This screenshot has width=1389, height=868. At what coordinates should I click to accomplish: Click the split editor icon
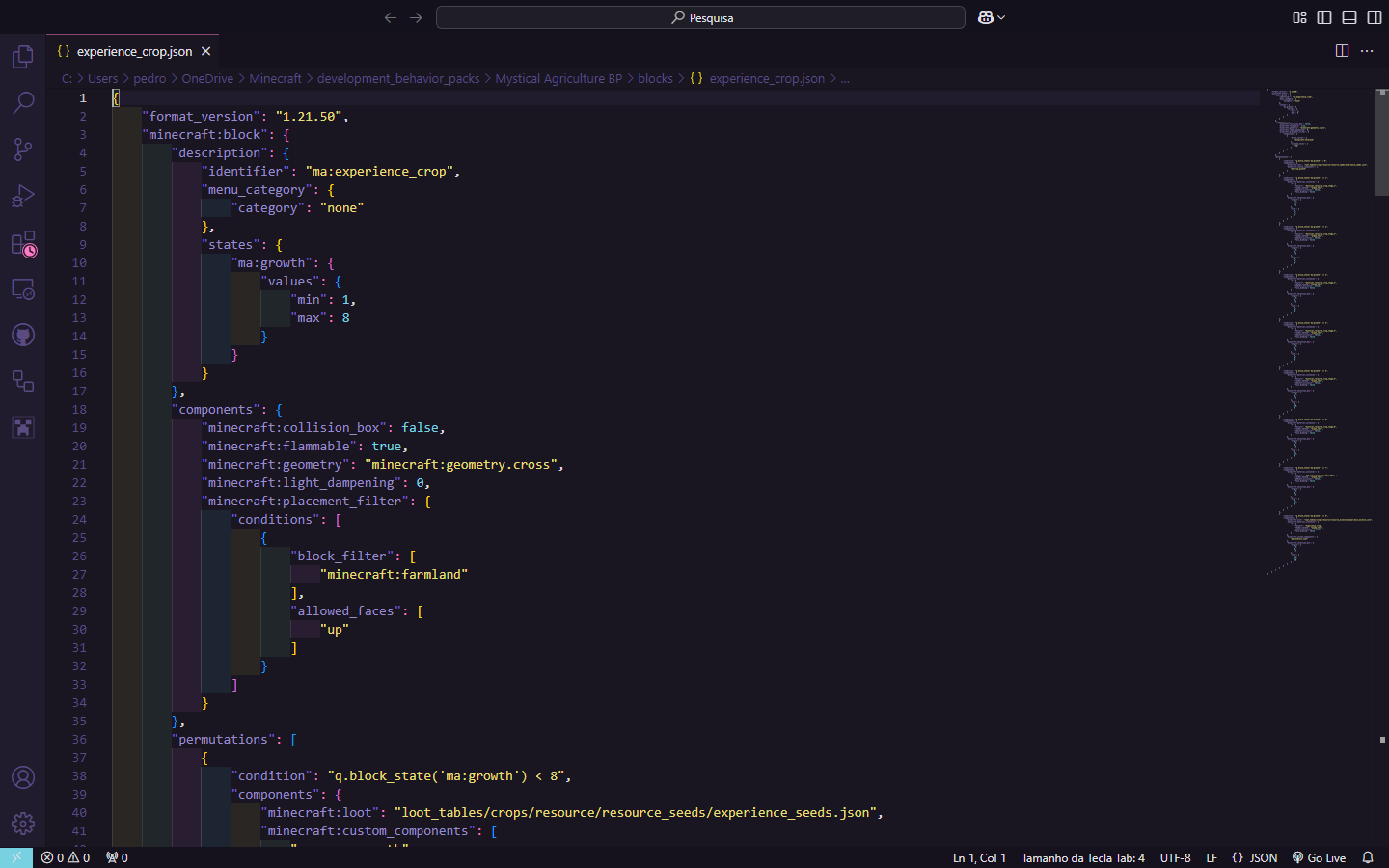click(x=1342, y=51)
